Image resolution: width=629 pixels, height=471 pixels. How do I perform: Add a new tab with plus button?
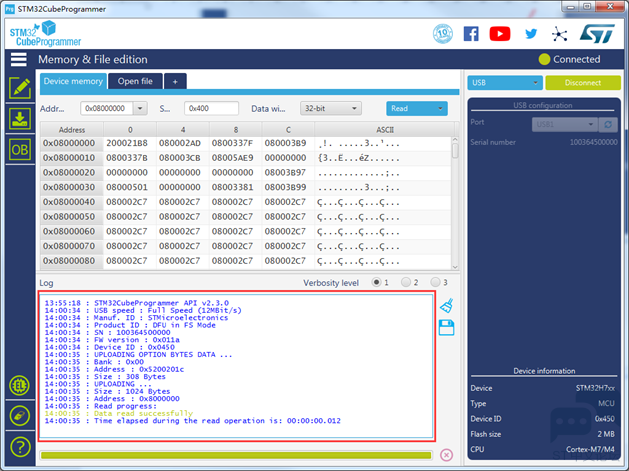click(175, 81)
